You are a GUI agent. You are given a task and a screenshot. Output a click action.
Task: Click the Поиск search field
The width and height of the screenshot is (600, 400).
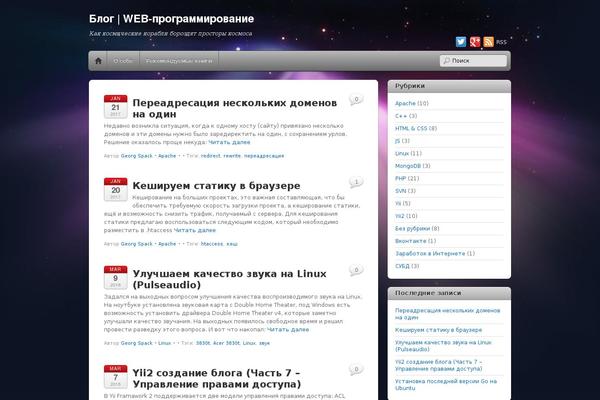[x=473, y=60]
